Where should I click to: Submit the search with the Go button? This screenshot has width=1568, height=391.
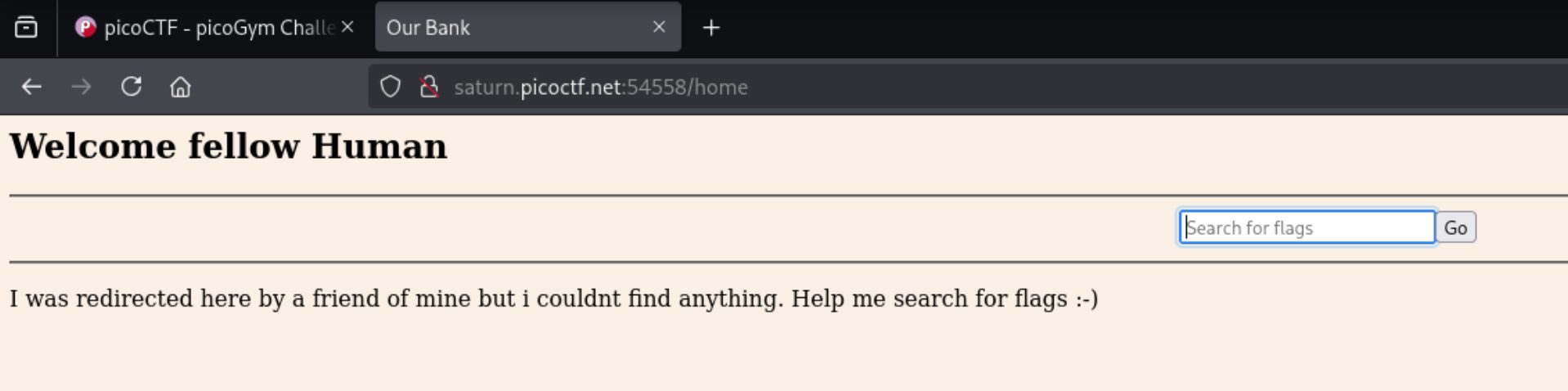[1455, 227]
